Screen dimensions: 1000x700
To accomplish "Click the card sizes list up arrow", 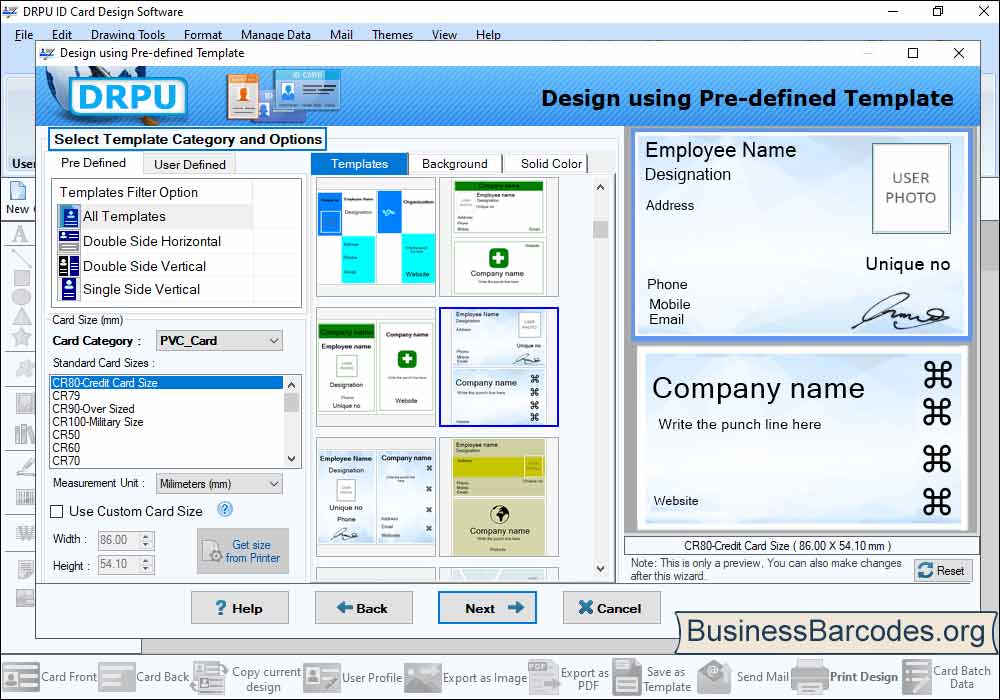I will coord(291,384).
